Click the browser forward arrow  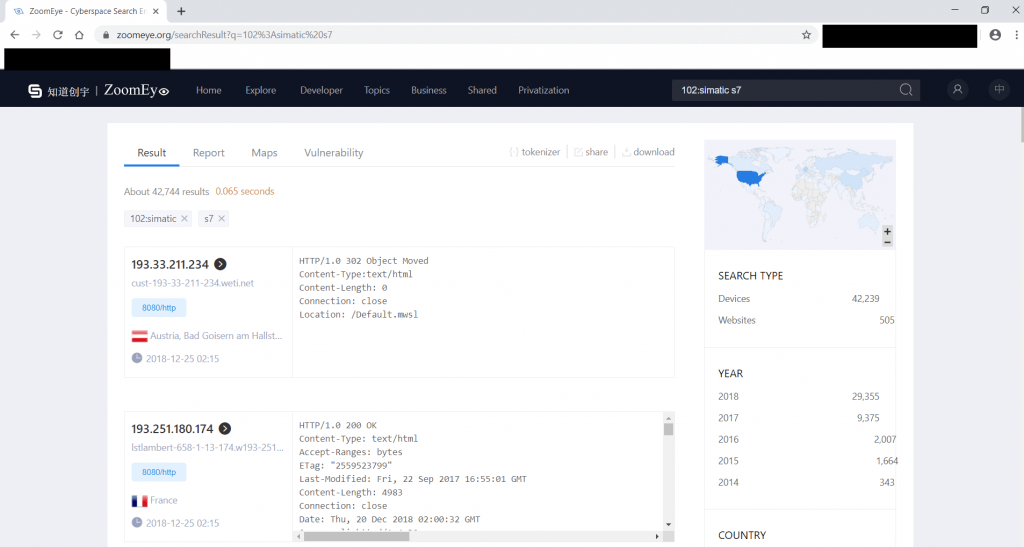pyautogui.click(x=36, y=35)
